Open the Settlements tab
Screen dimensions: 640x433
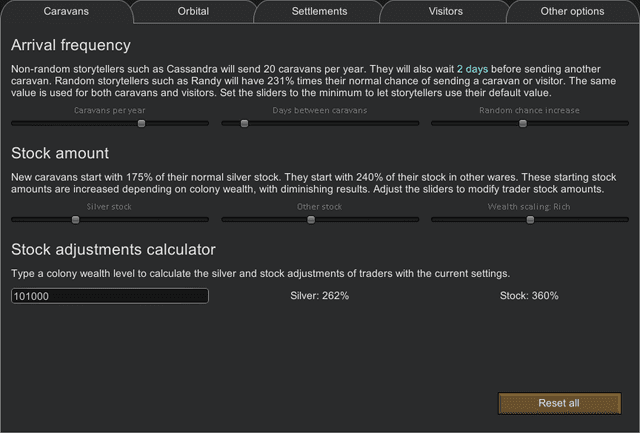pyautogui.click(x=319, y=12)
